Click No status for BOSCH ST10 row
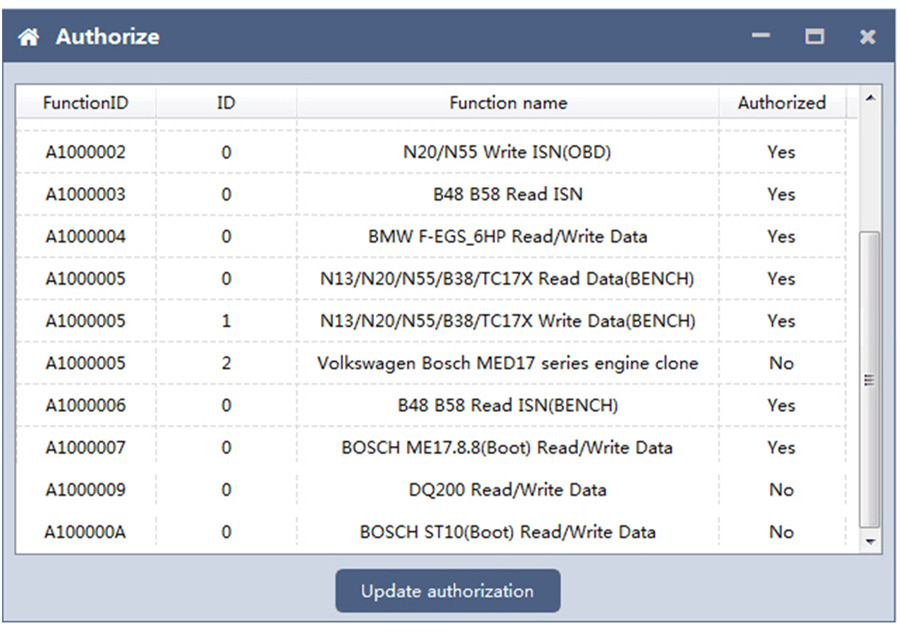 (x=781, y=532)
